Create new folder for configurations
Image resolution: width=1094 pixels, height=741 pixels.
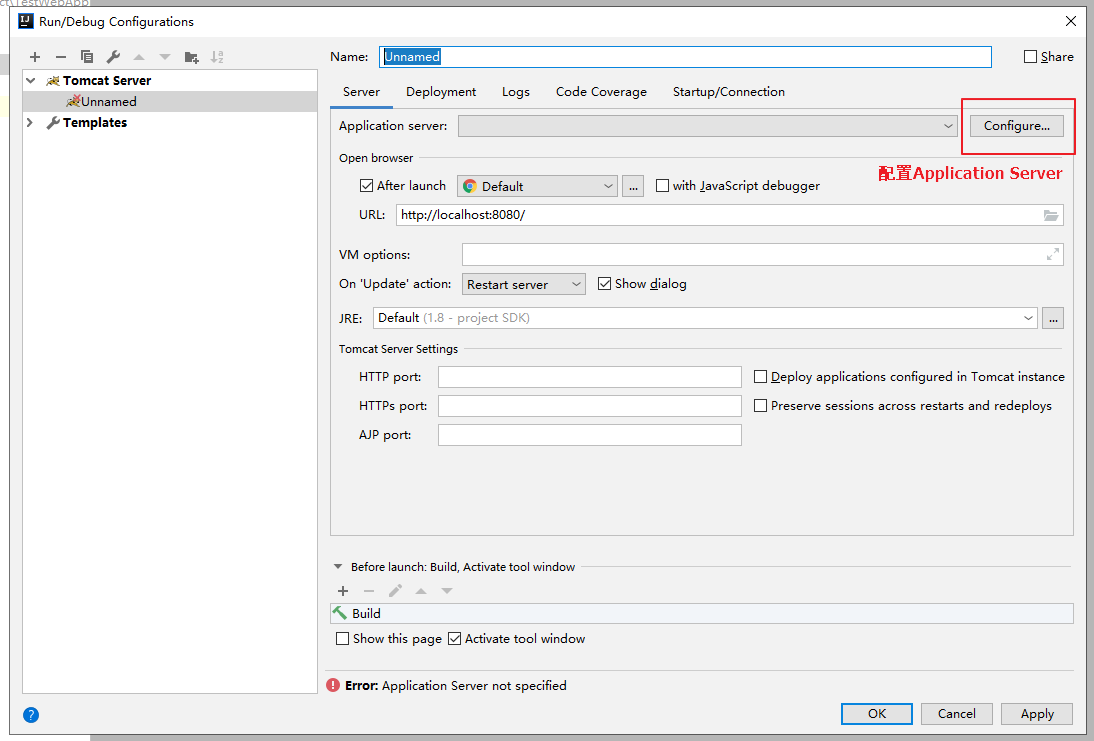pyautogui.click(x=191, y=57)
